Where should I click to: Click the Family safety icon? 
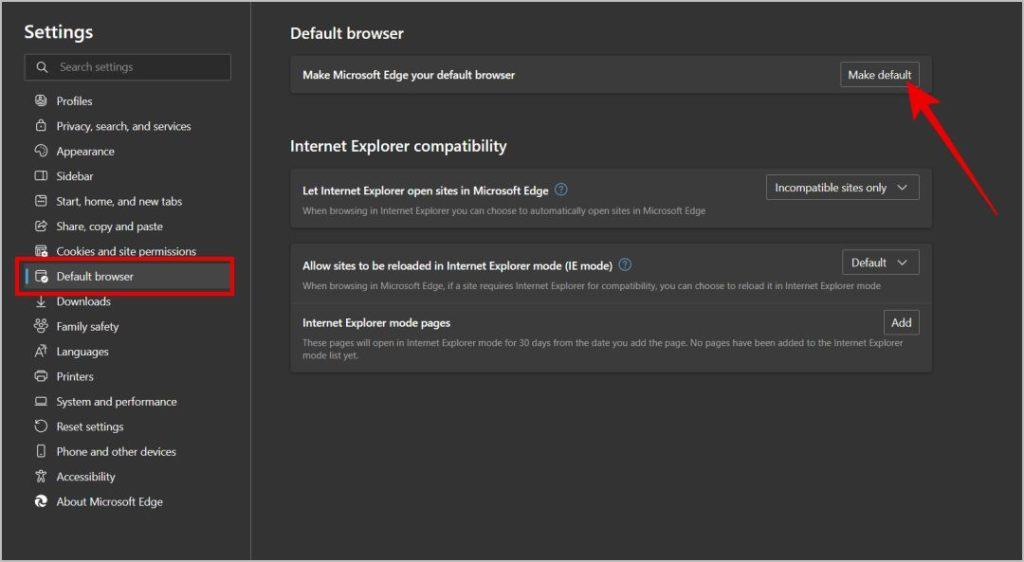[41, 326]
